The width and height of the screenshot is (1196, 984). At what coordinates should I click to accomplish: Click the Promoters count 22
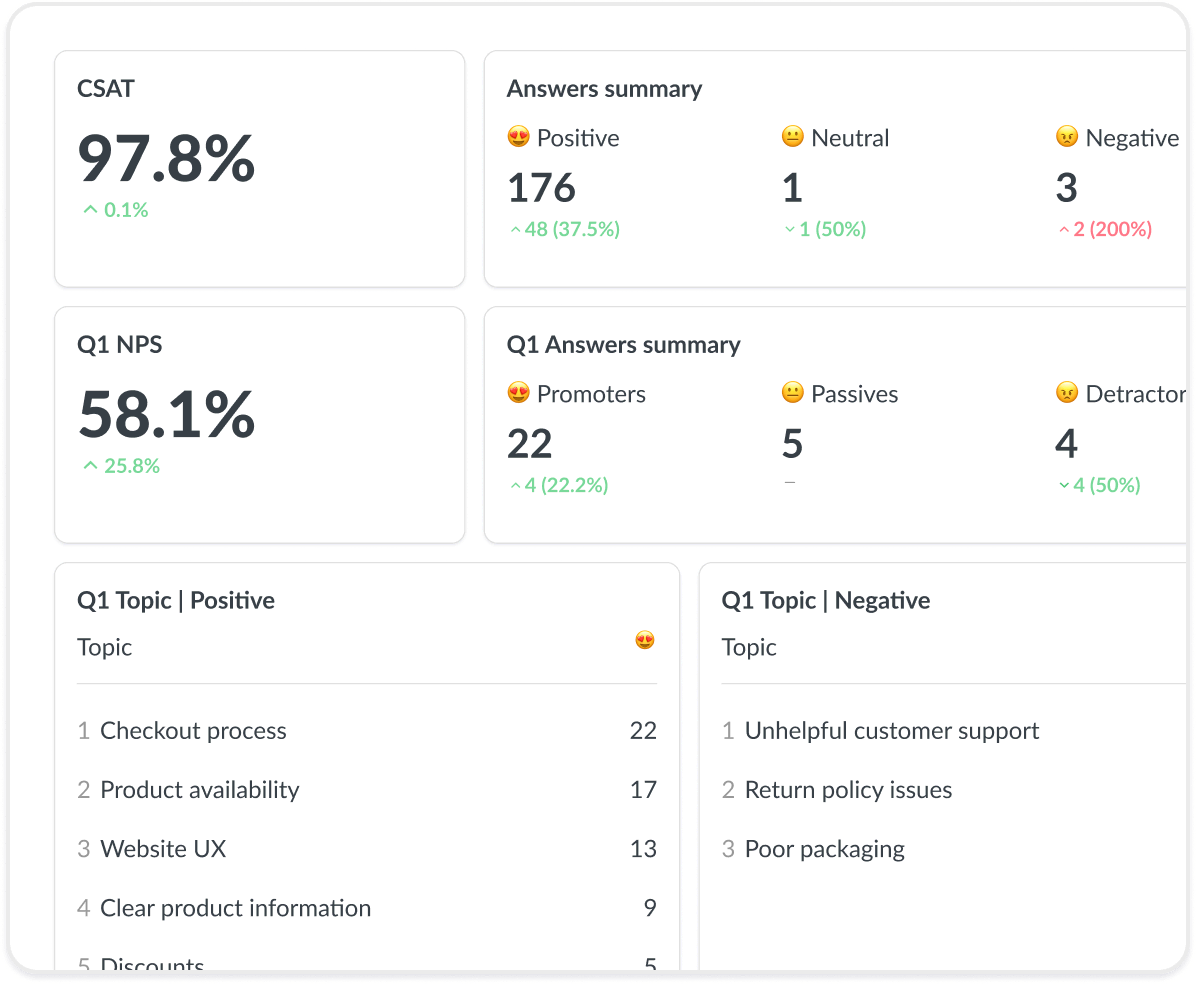pos(529,444)
